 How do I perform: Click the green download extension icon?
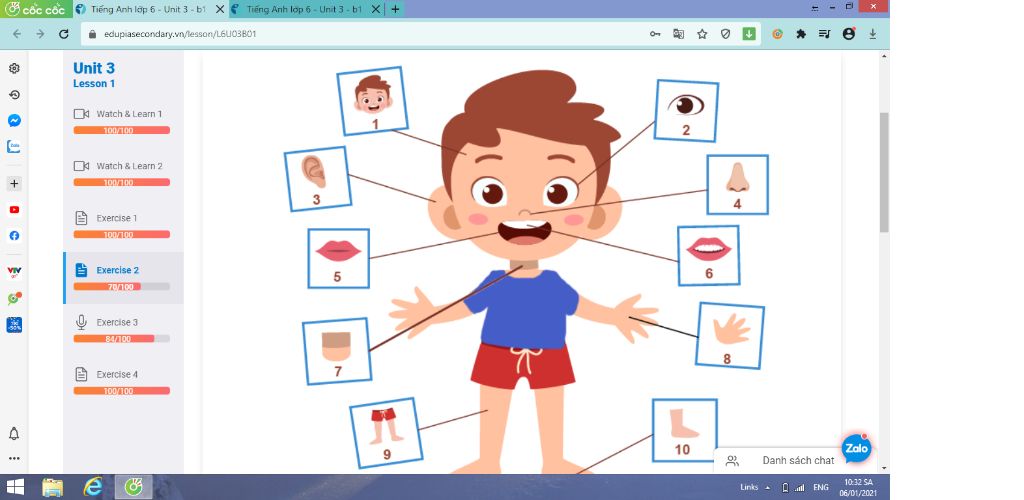coord(749,34)
